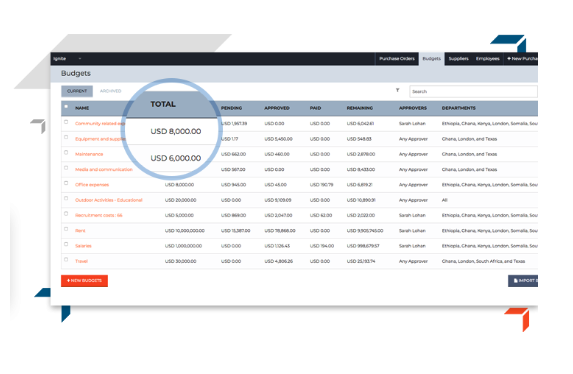
Task: Show the Archived budgets tab
Action: coord(110,91)
